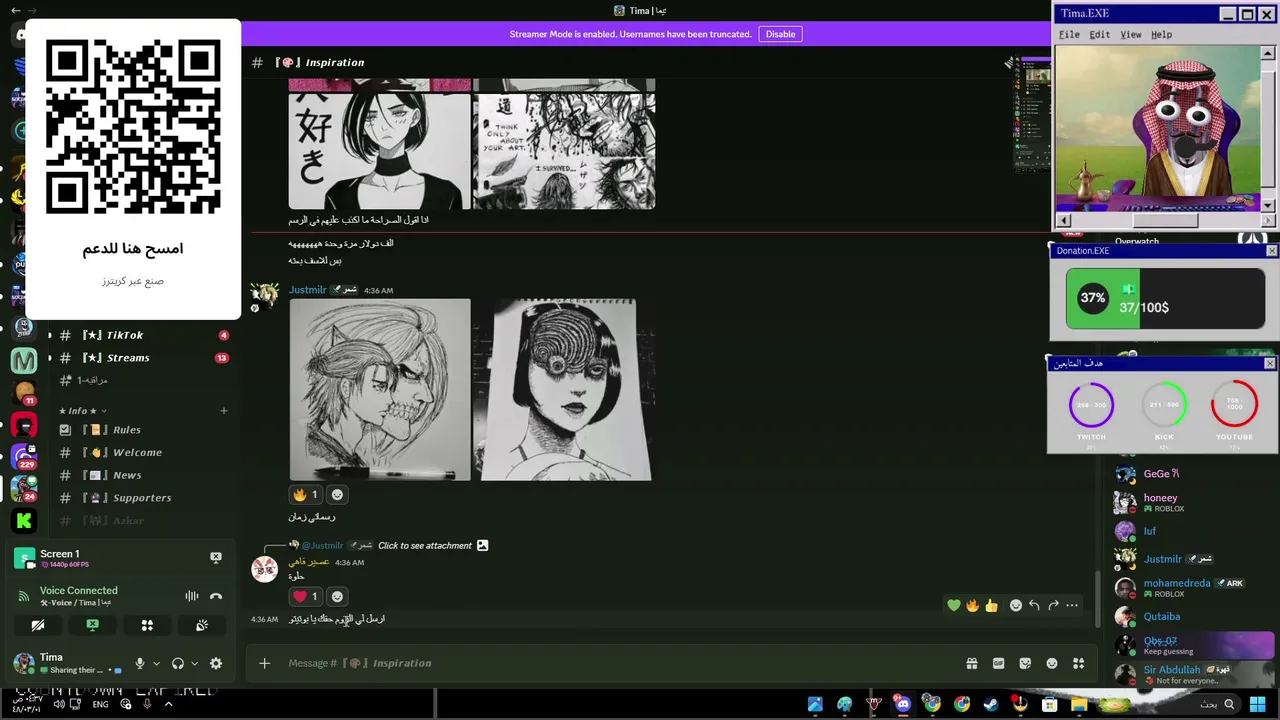Open the Settings gear in user panel
The width and height of the screenshot is (1280, 720).
(x=216, y=663)
